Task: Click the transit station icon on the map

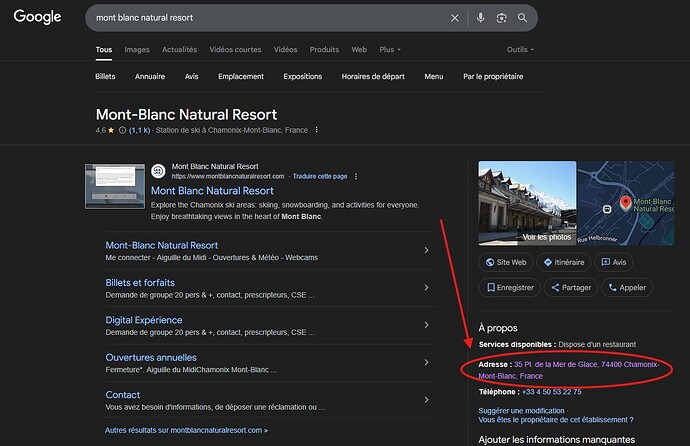Action: point(607,209)
